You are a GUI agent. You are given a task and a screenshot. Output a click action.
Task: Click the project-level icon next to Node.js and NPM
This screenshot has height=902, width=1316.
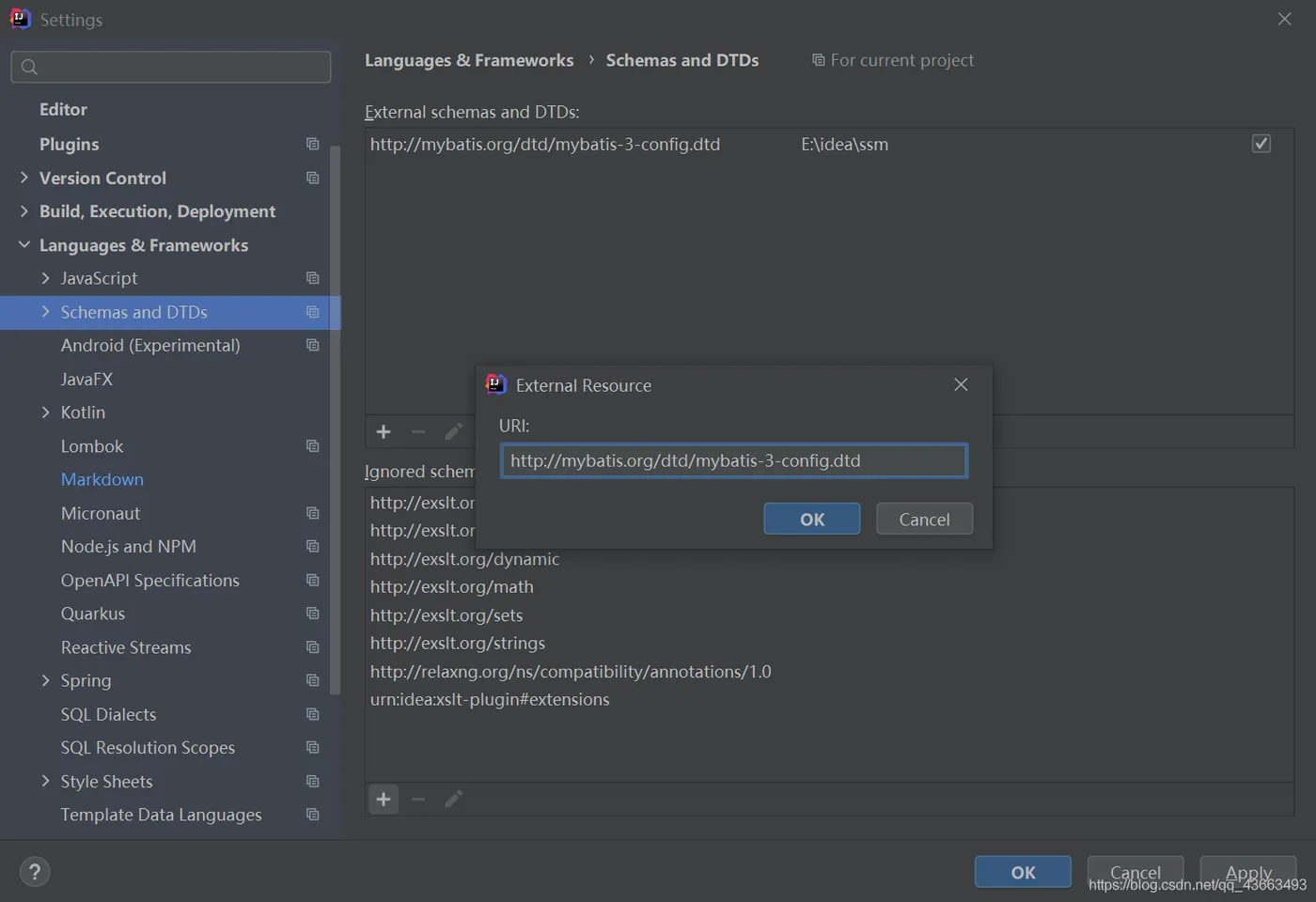click(x=313, y=547)
